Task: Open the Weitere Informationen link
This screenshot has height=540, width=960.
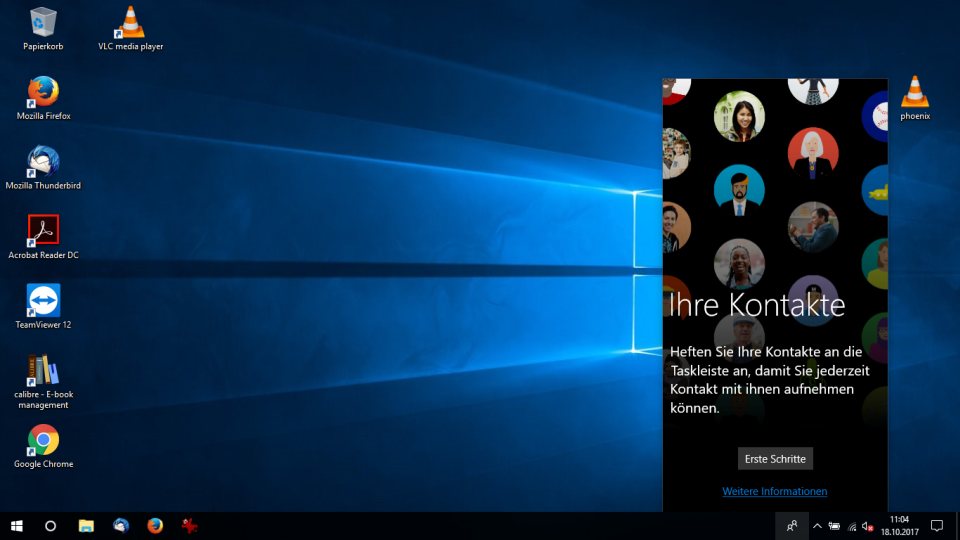Action: pyautogui.click(x=774, y=491)
